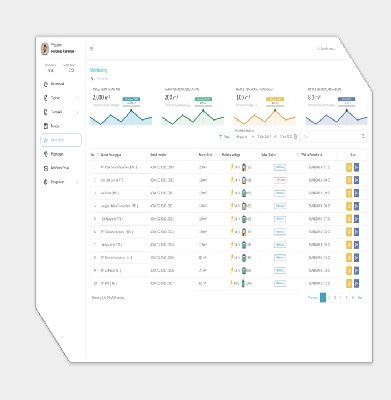Click the yellow line chart stat card
This screenshot has width=391, height=400.
coord(265,106)
